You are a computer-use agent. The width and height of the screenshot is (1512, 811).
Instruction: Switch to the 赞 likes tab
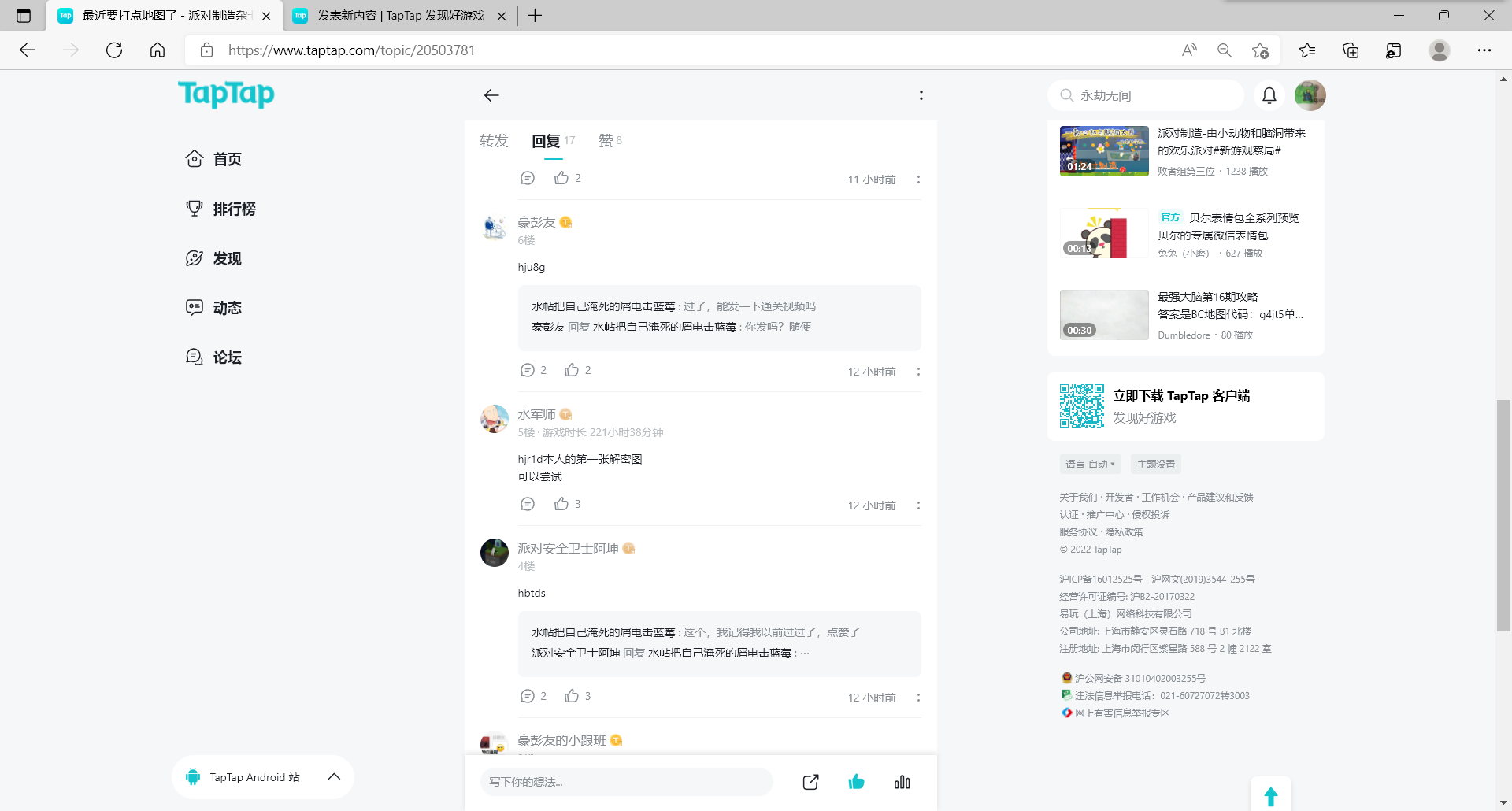(610, 140)
